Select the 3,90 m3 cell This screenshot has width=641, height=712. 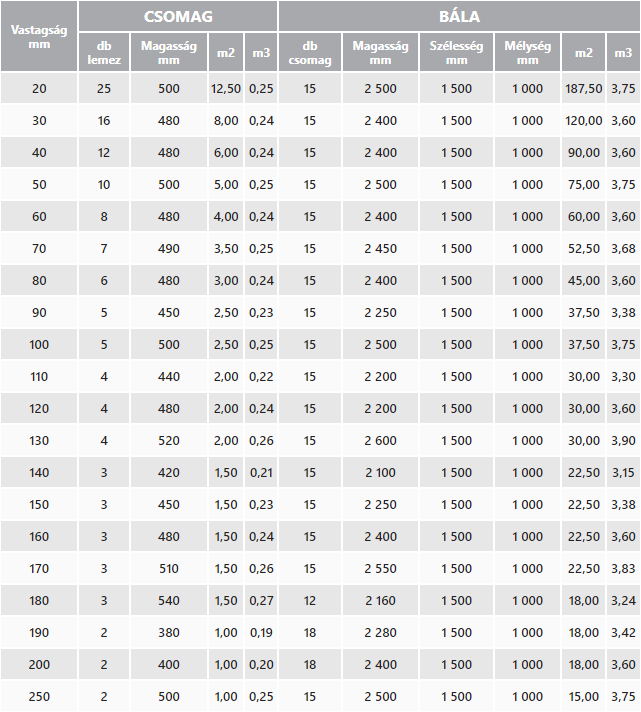tap(623, 441)
